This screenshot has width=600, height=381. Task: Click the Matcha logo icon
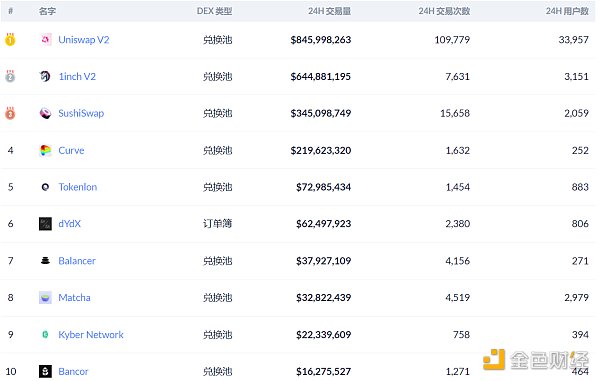pyautogui.click(x=45, y=298)
